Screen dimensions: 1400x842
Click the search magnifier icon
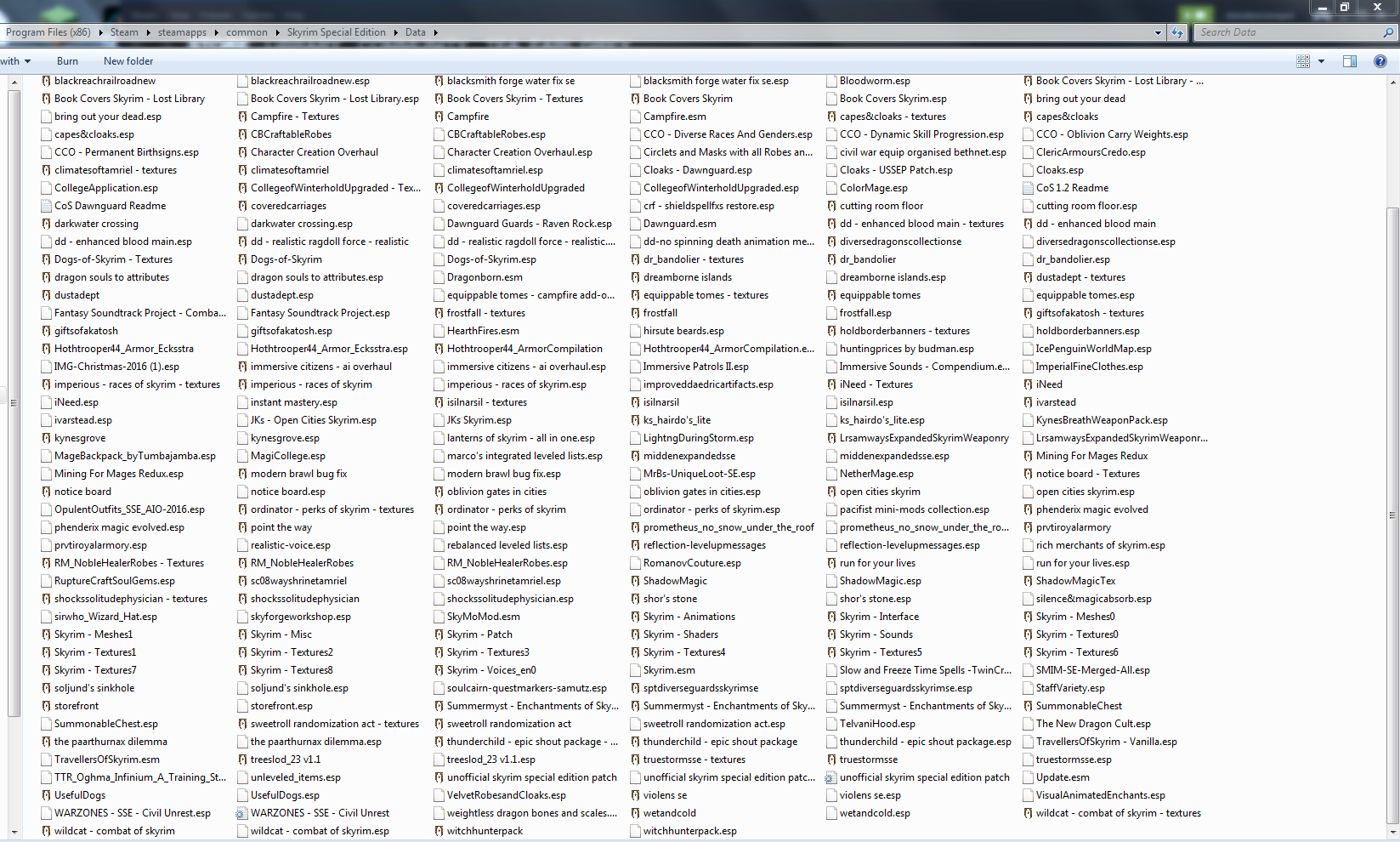pos(1388,32)
